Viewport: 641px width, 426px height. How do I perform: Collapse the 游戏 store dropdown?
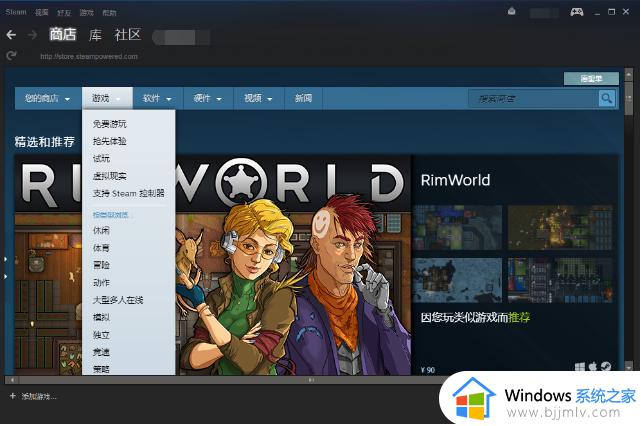pyautogui.click(x=107, y=99)
